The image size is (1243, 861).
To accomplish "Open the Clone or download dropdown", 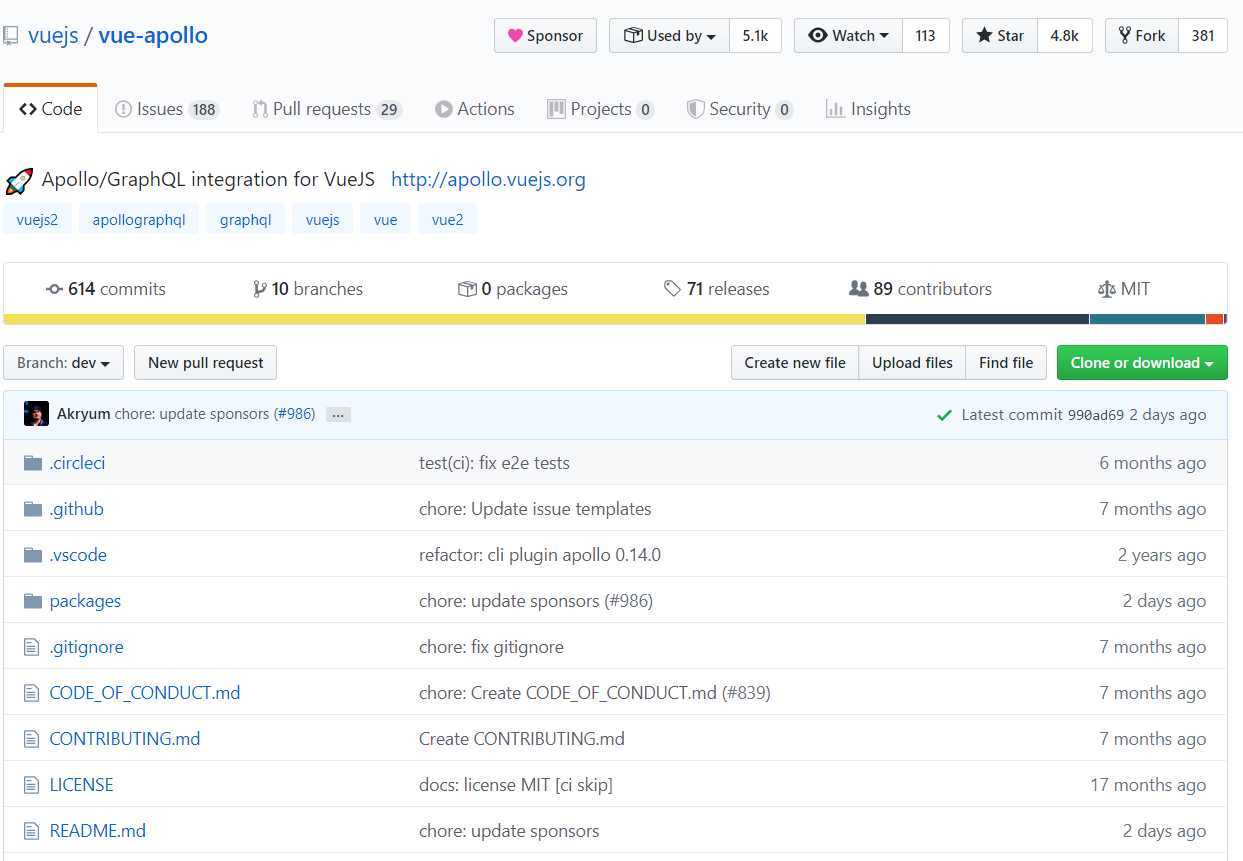I will point(1142,363).
